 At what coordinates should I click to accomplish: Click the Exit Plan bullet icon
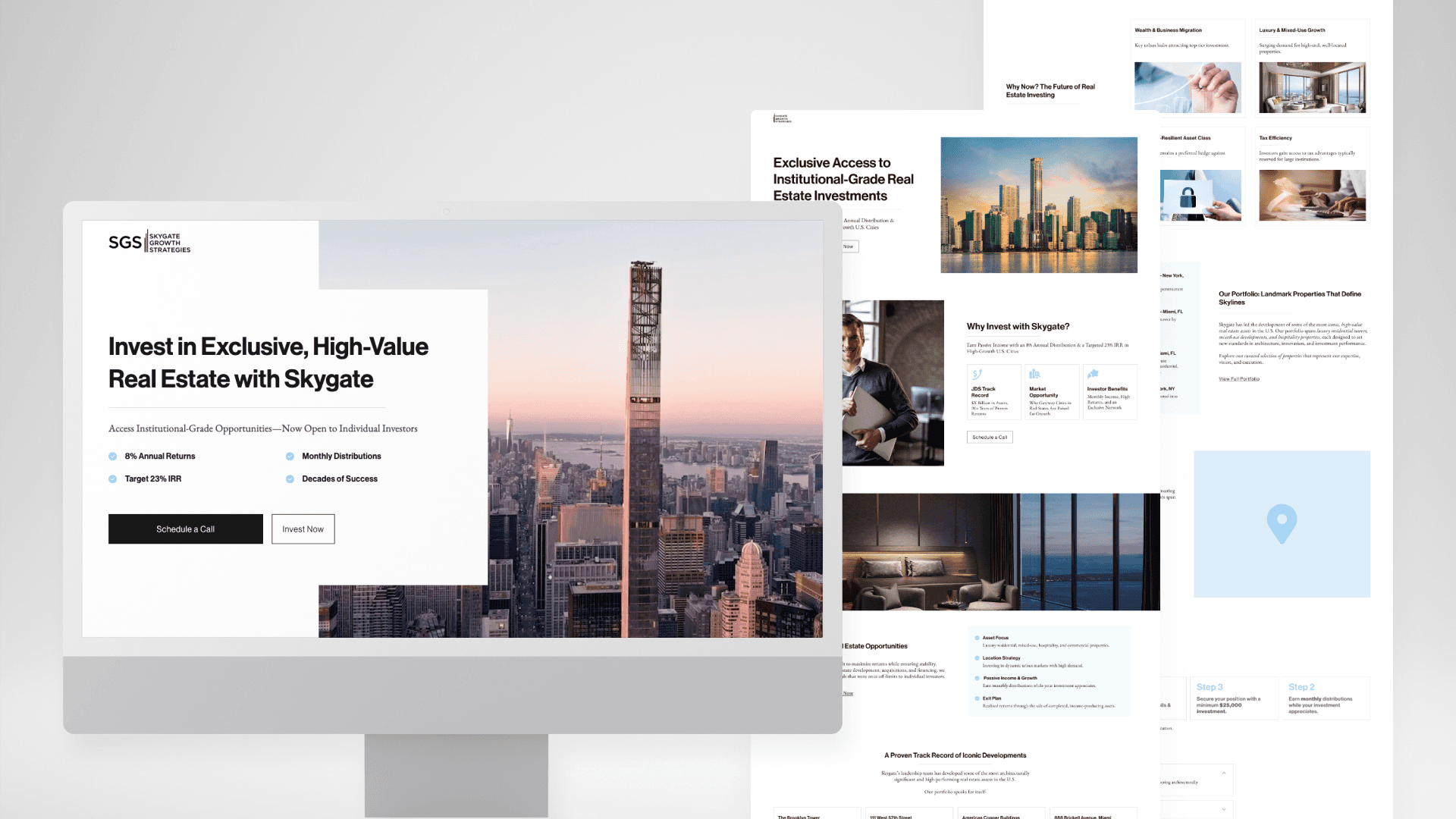click(x=977, y=698)
